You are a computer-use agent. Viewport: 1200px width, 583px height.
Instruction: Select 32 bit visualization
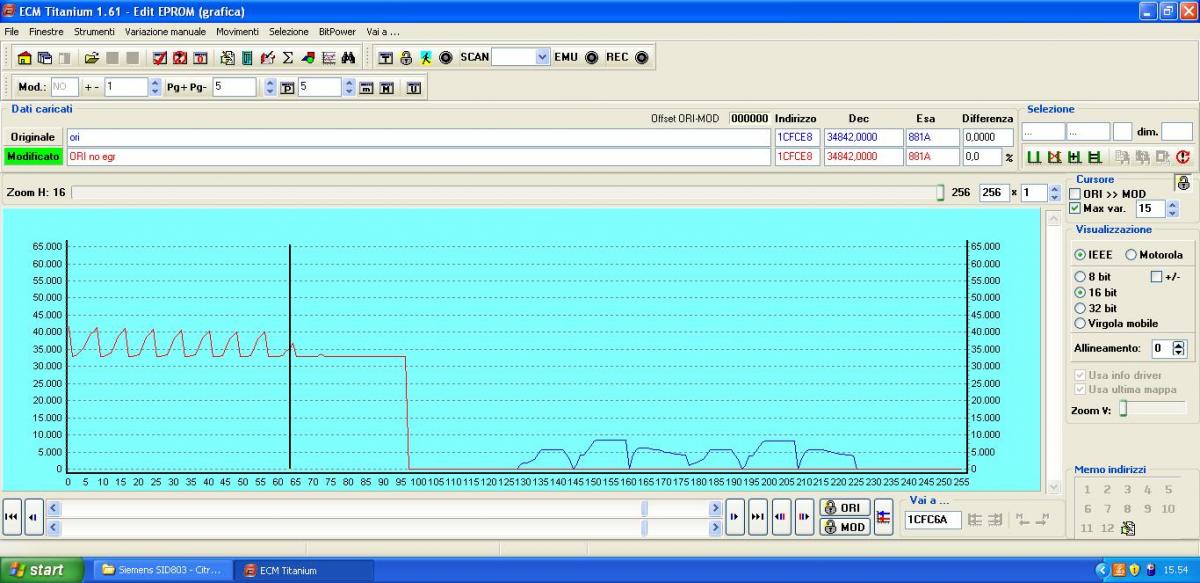click(x=1080, y=308)
